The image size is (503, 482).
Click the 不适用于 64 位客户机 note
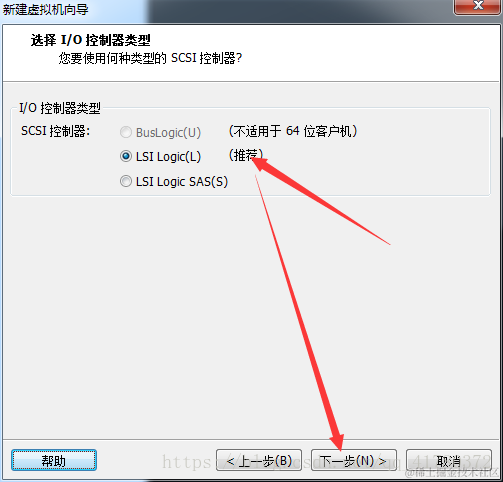(293, 131)
